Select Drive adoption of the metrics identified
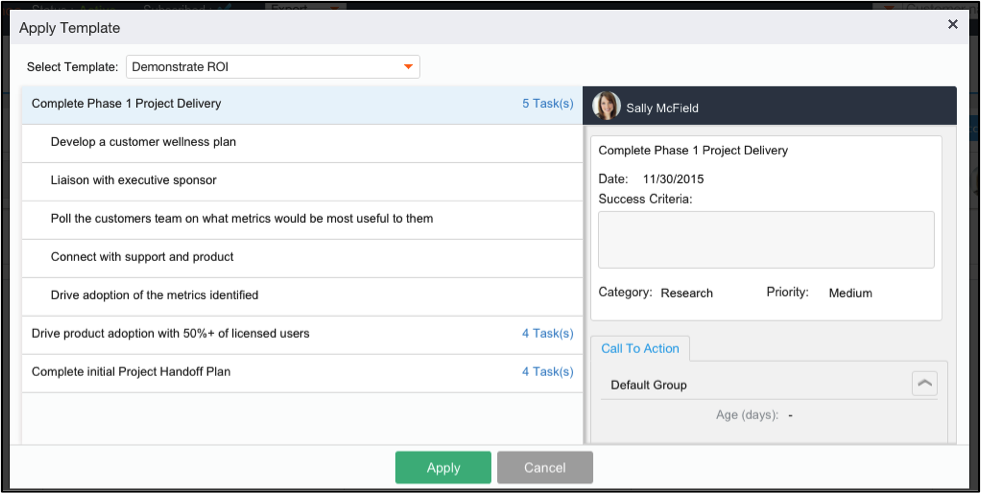This screenshot has height=493, width=981. point(154,295)
